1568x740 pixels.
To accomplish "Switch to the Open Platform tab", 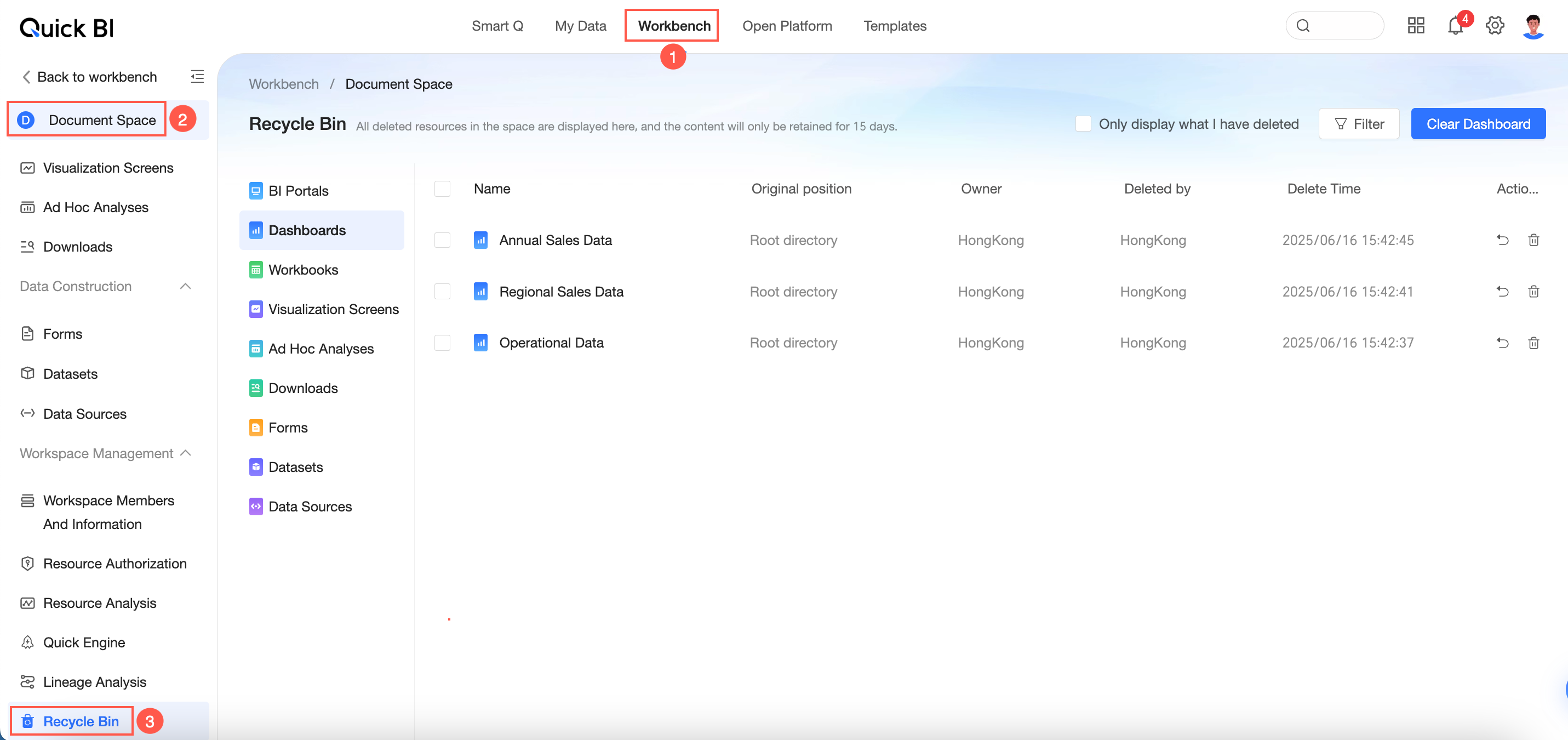I will (x=786, y=26).
